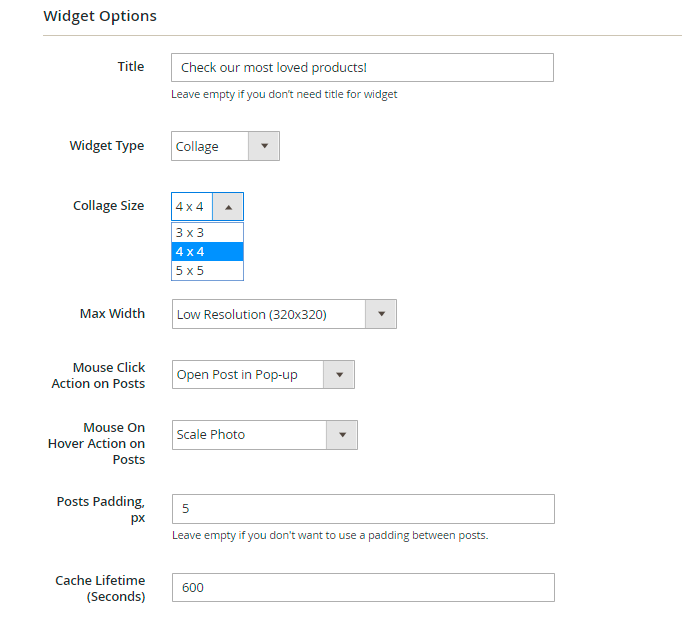This screenshot has width=683, height=625.
Task: Click the Title text input field
Action: click(x=362, y=68)
